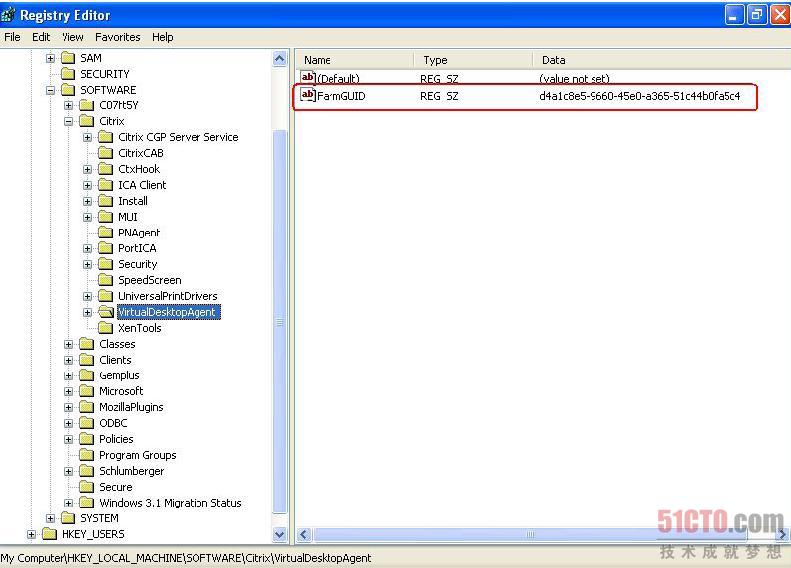Screen dimensions: 791x568
Task: Click the PortICA folder icon
Action: pyautogui.click(x=105, y=248)
